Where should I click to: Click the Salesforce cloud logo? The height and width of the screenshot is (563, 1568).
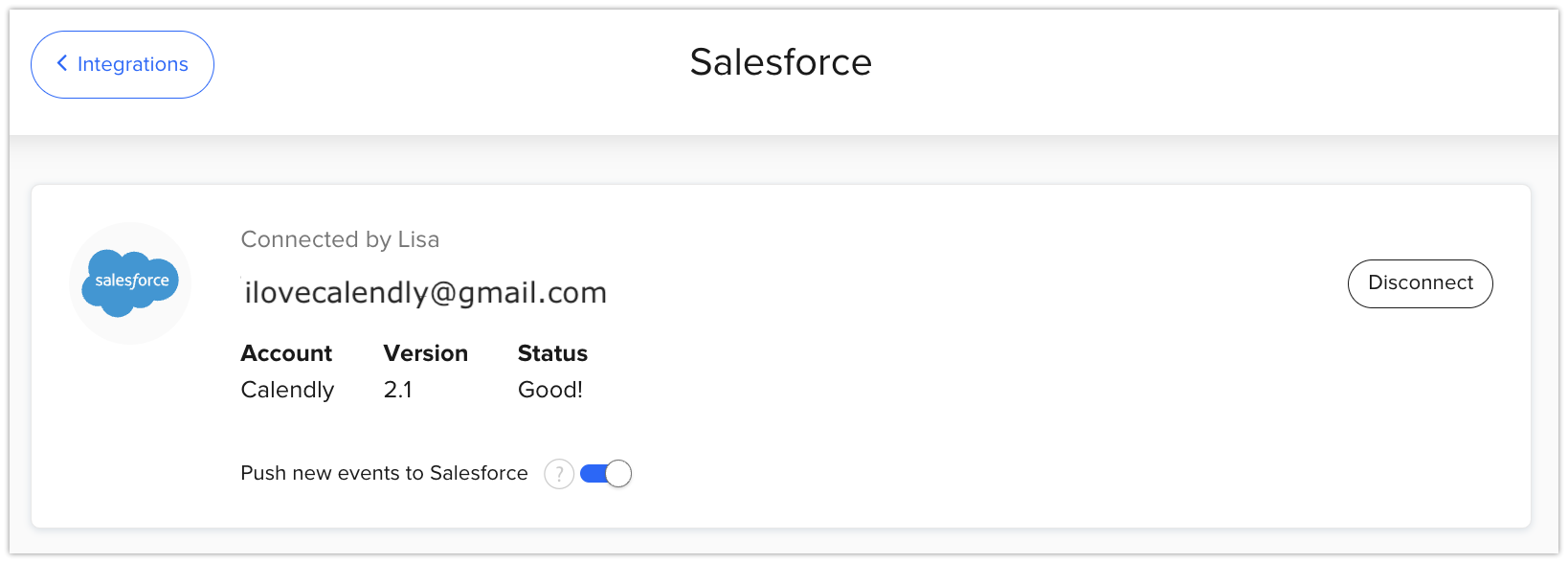[130, 283]
